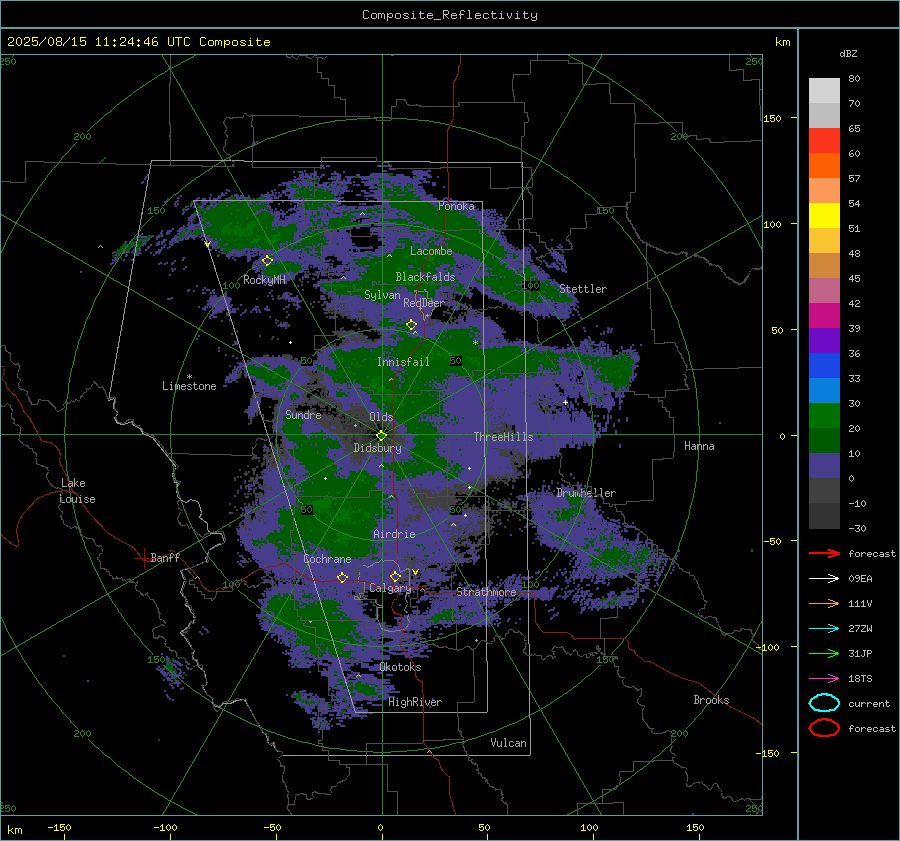The image size is (900, 841).
Task: Click the red forecast arrow legend icon
Action: pos(824,553)
